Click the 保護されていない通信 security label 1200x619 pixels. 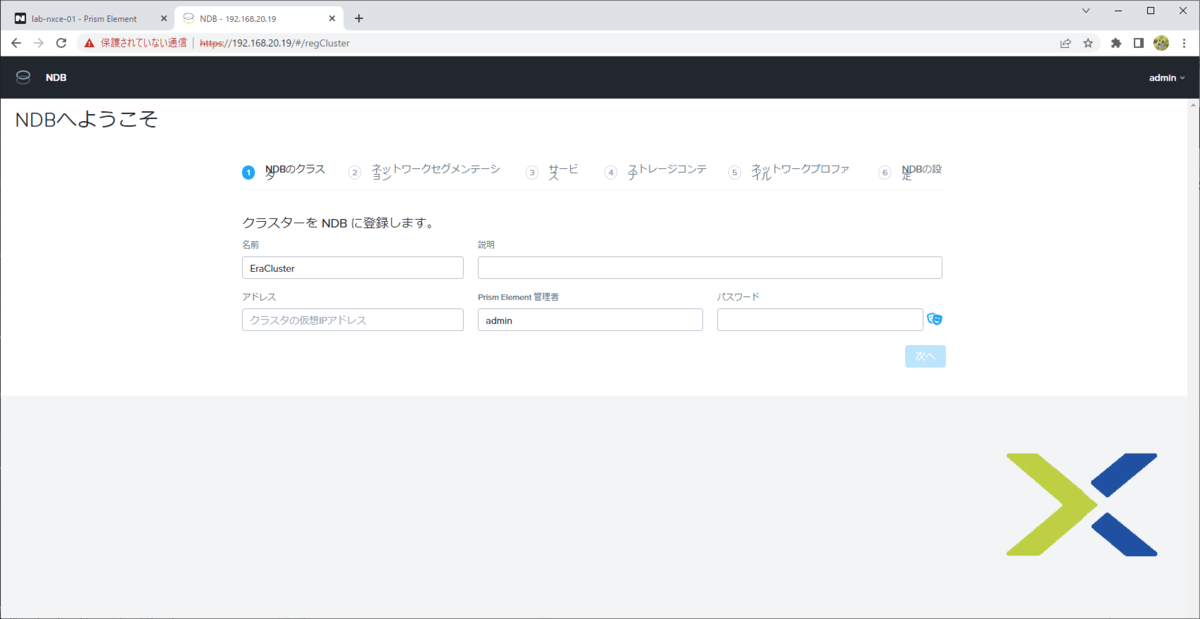point(144,43)
